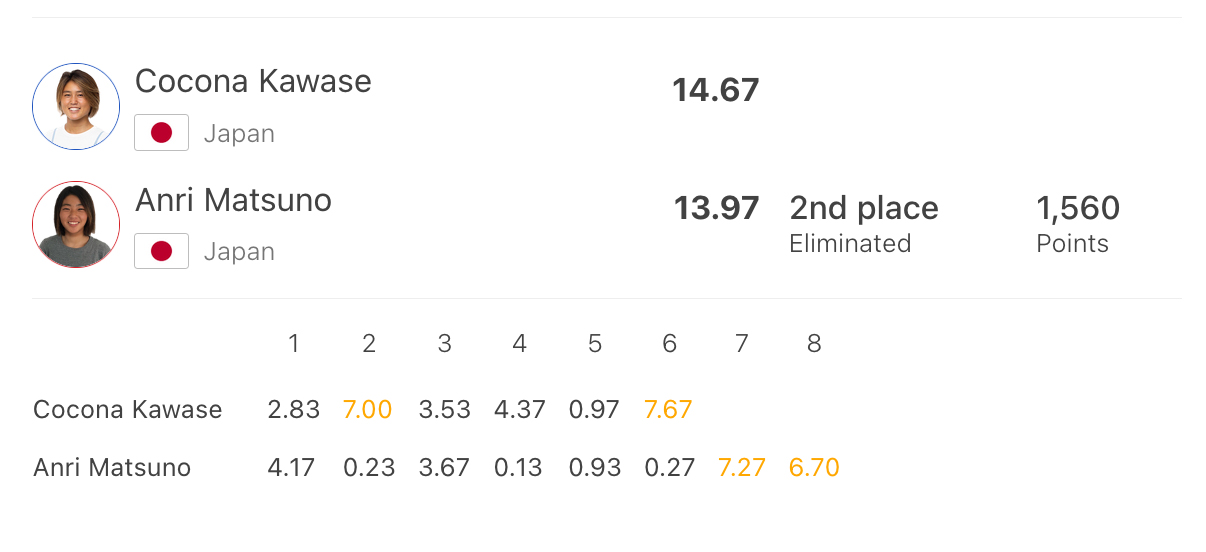The width and height of the screenshot is (1206, 552).
Task: Click the 1,560 points value
Action: [x=1078, y=208]
